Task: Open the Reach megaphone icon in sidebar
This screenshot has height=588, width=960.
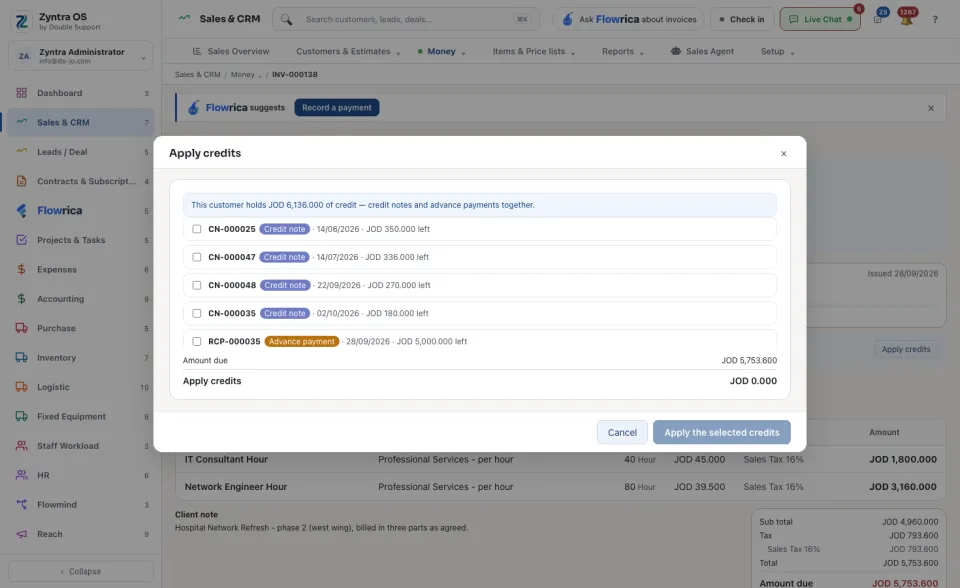Action: [21, 534]
